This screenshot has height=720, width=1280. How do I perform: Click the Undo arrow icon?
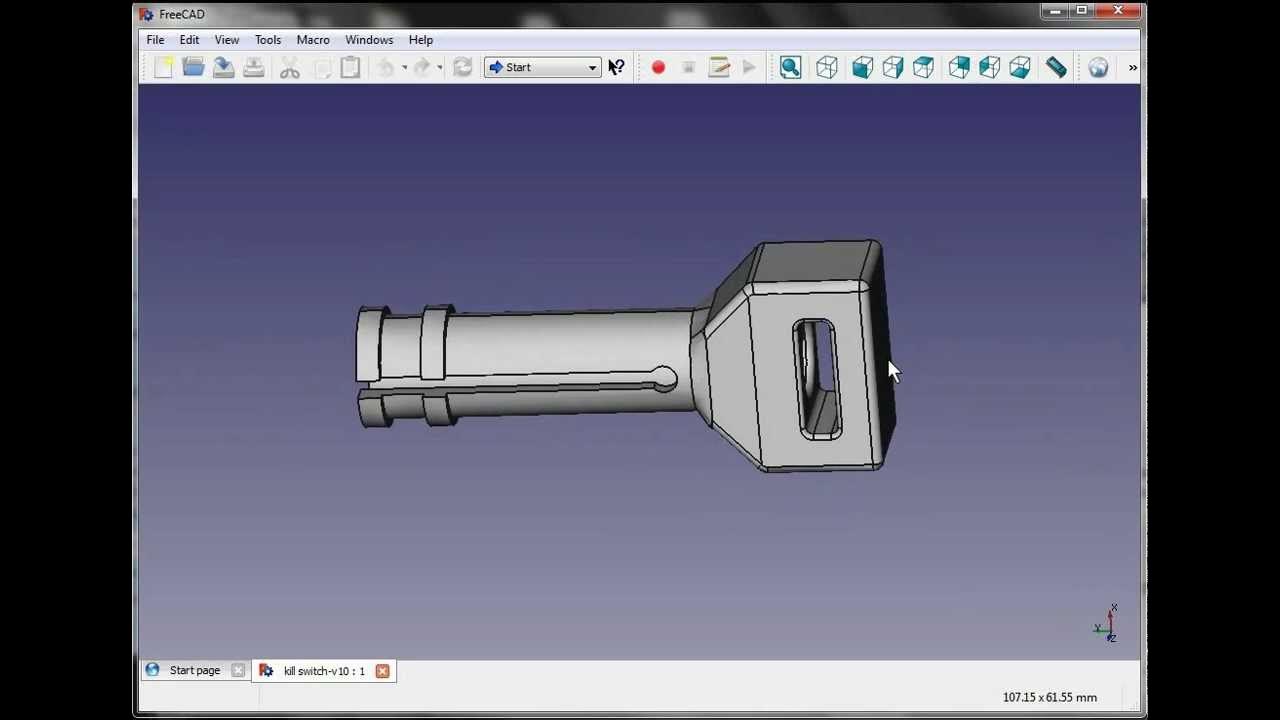pos(386,67)
